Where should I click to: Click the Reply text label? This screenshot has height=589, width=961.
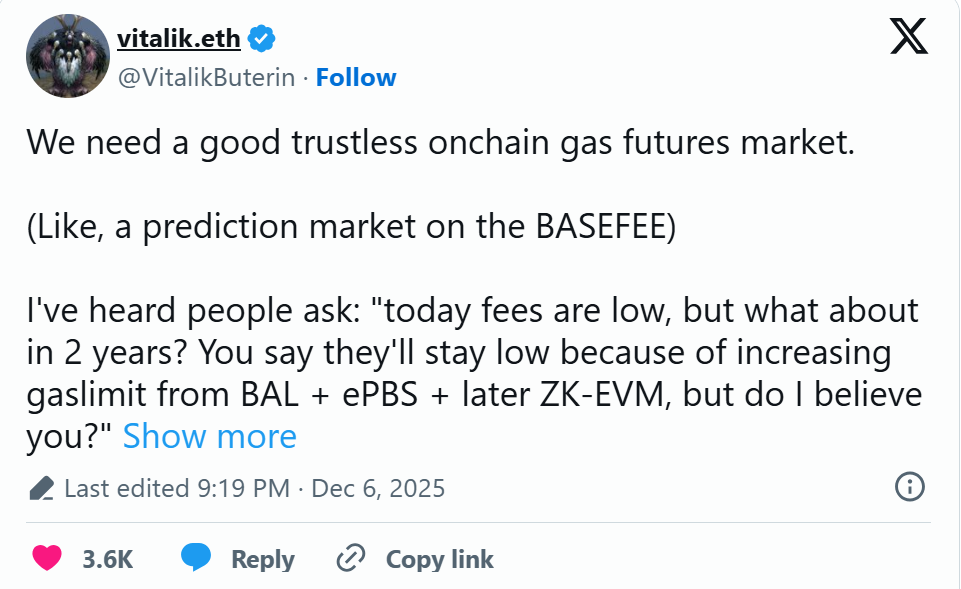(262, 559)
